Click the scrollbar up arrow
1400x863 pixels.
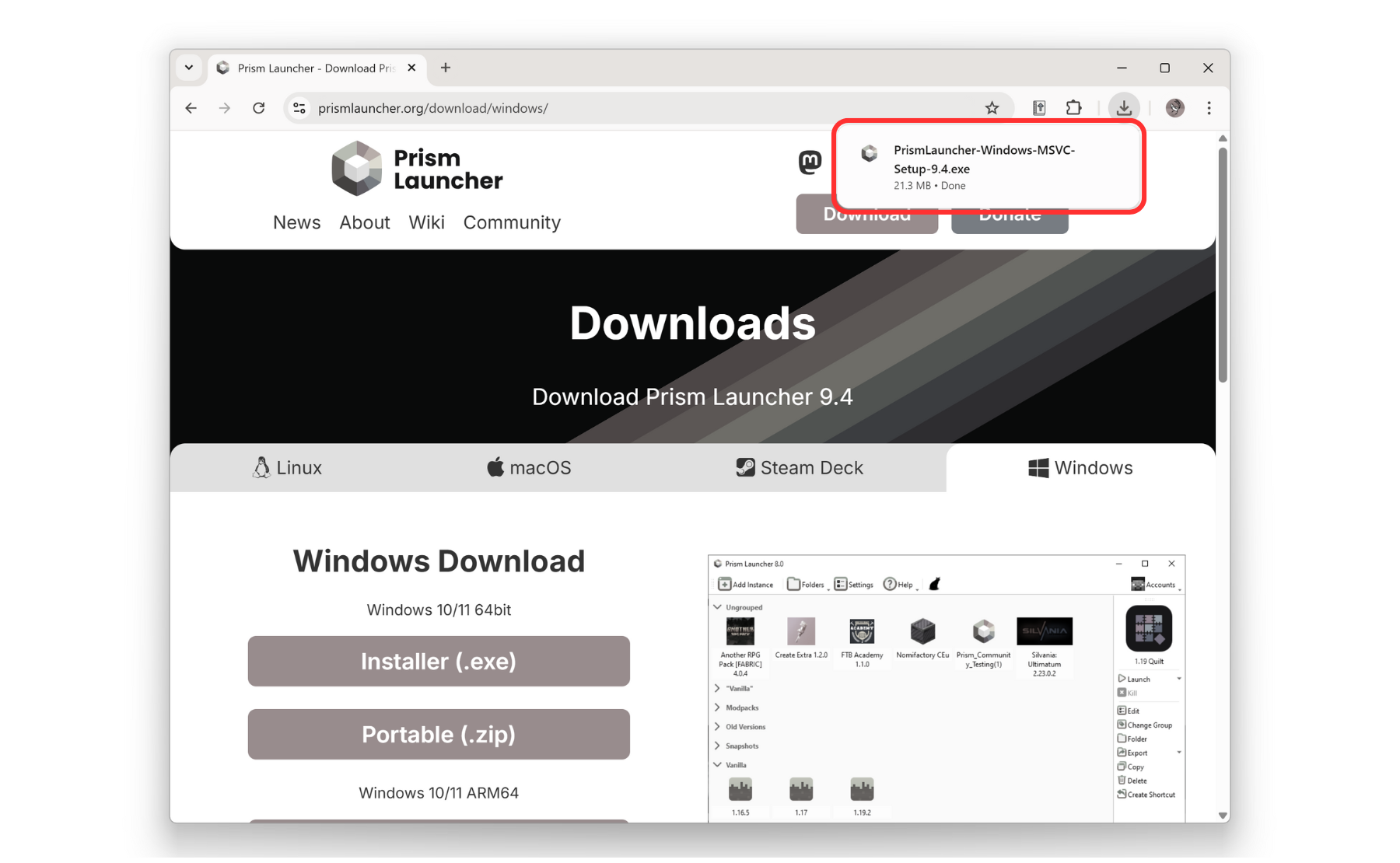coord(1223,138)
